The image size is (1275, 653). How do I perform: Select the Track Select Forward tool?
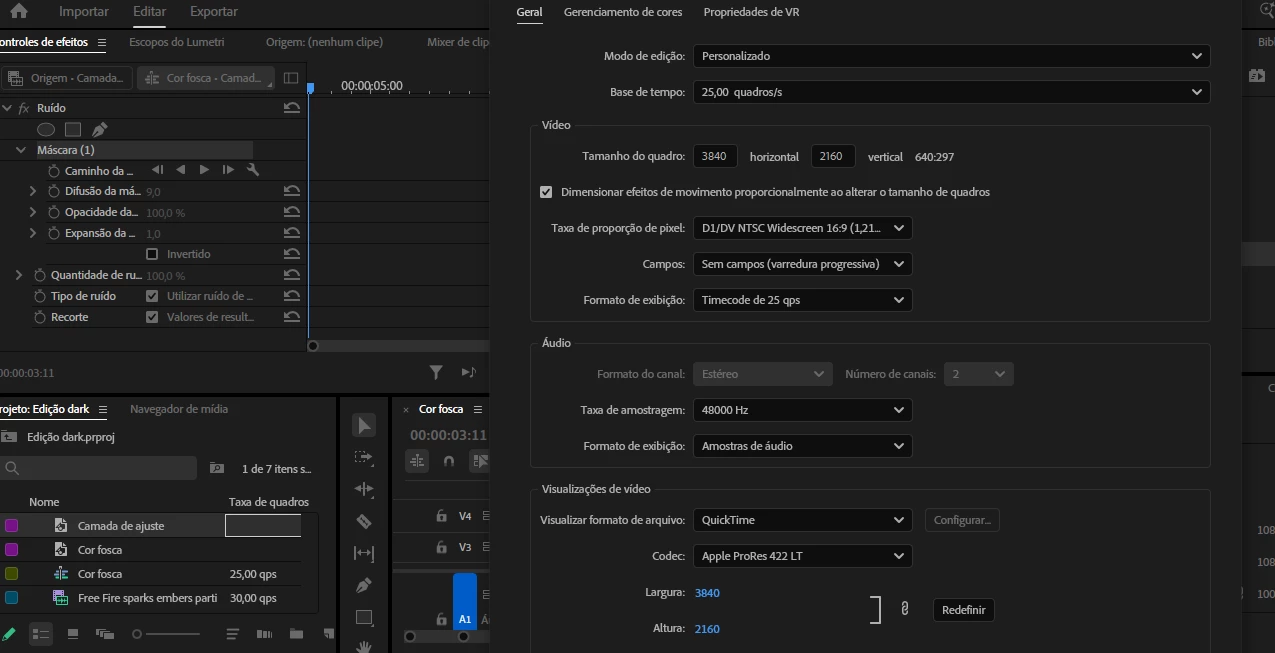coord(364,457)
